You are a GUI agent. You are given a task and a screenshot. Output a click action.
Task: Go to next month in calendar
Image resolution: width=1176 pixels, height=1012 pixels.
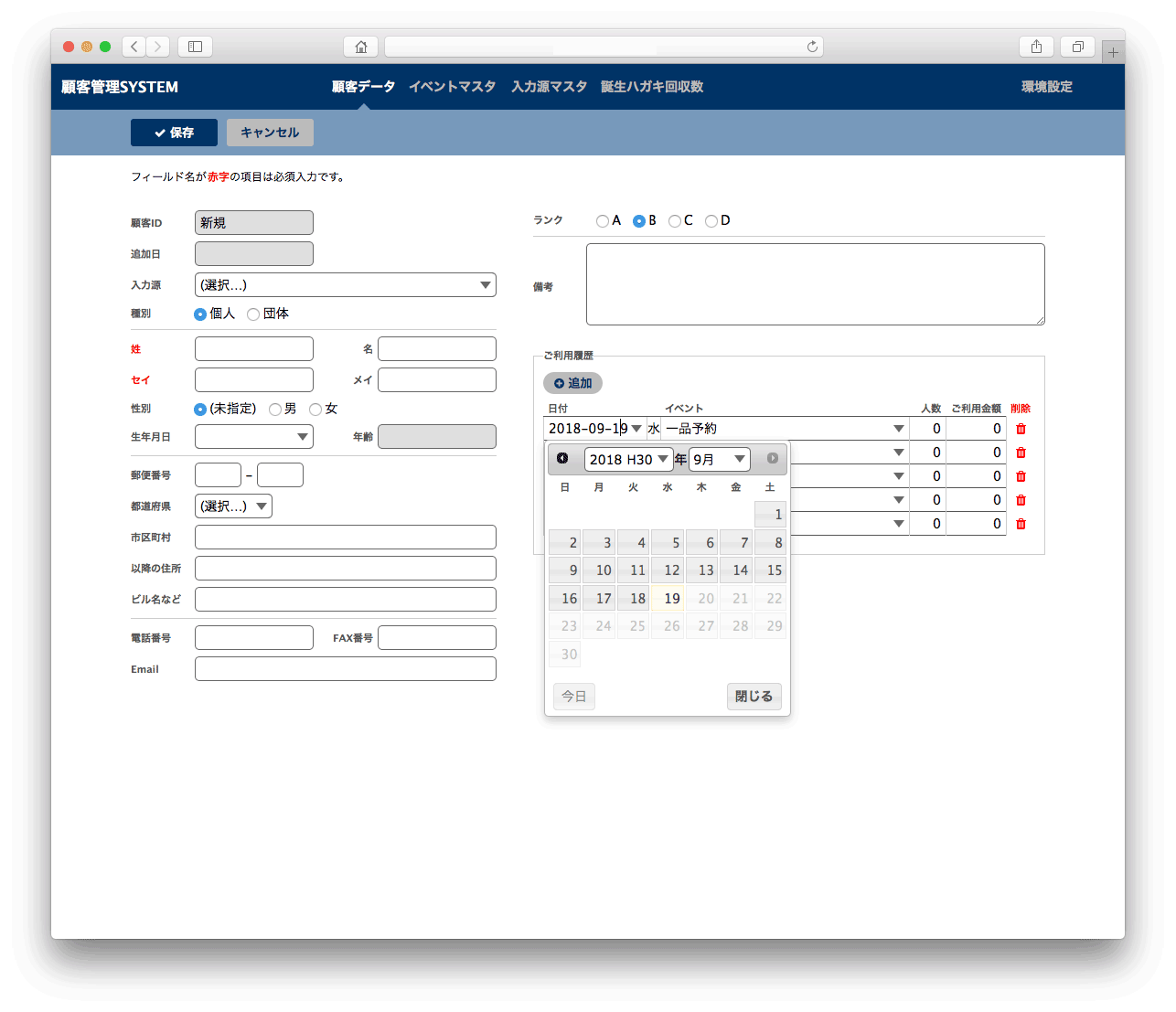773,458
